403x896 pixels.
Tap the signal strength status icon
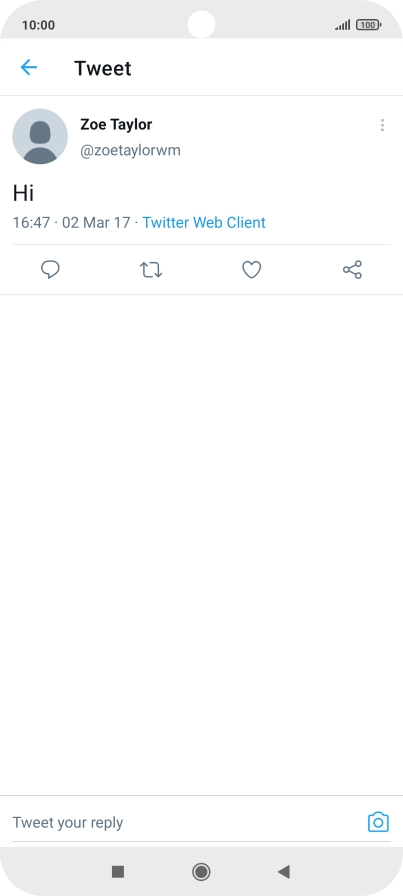[343, 25]
